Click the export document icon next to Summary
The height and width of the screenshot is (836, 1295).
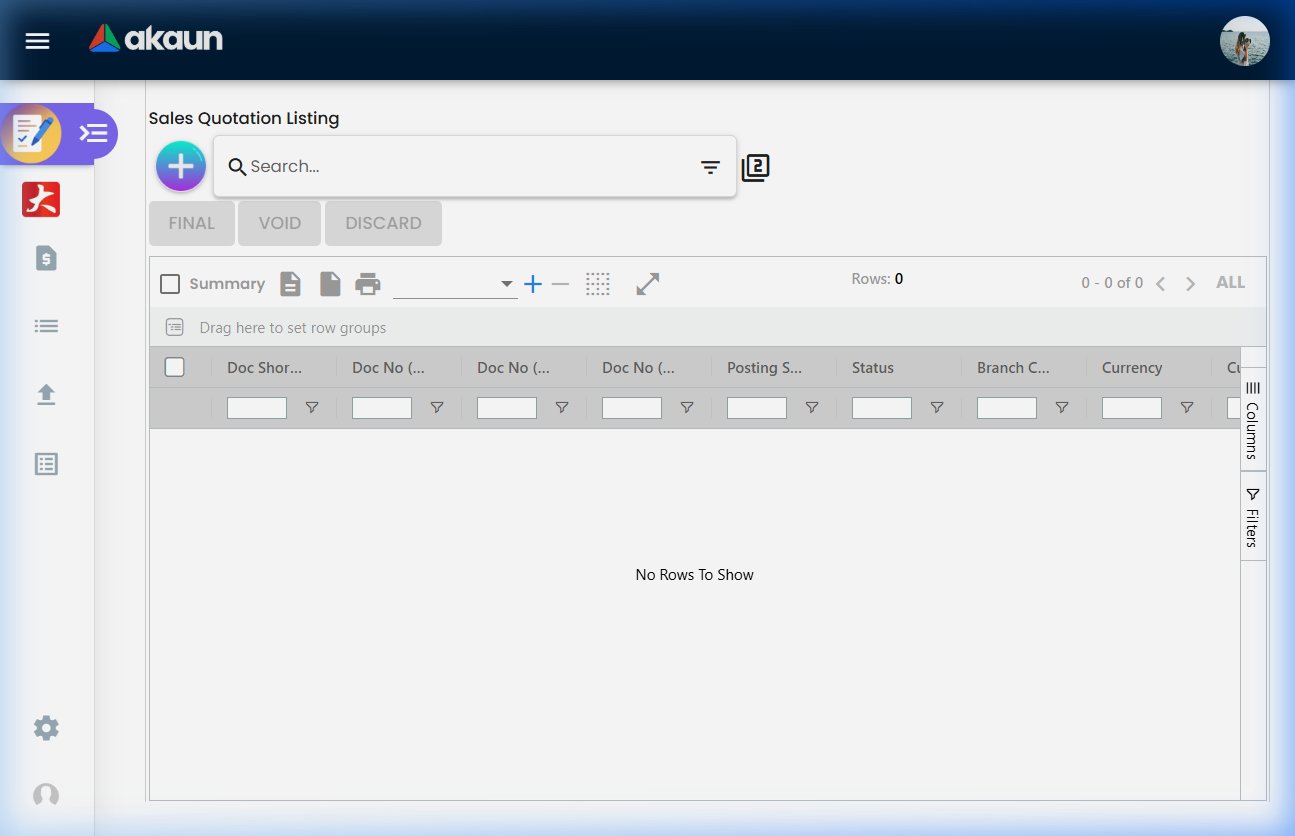290,283
